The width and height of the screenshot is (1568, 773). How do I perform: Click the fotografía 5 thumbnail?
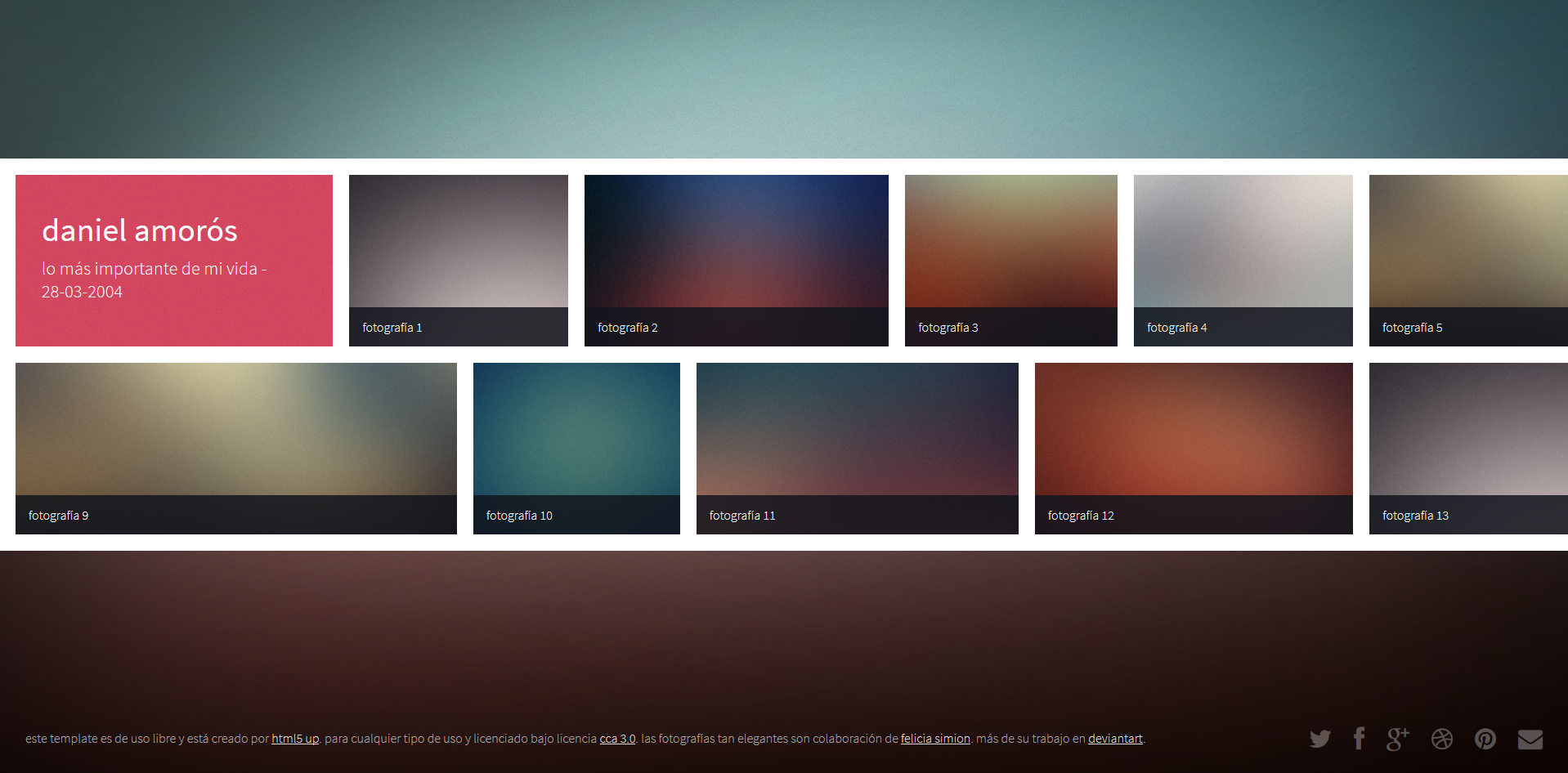coord(1468,260)
